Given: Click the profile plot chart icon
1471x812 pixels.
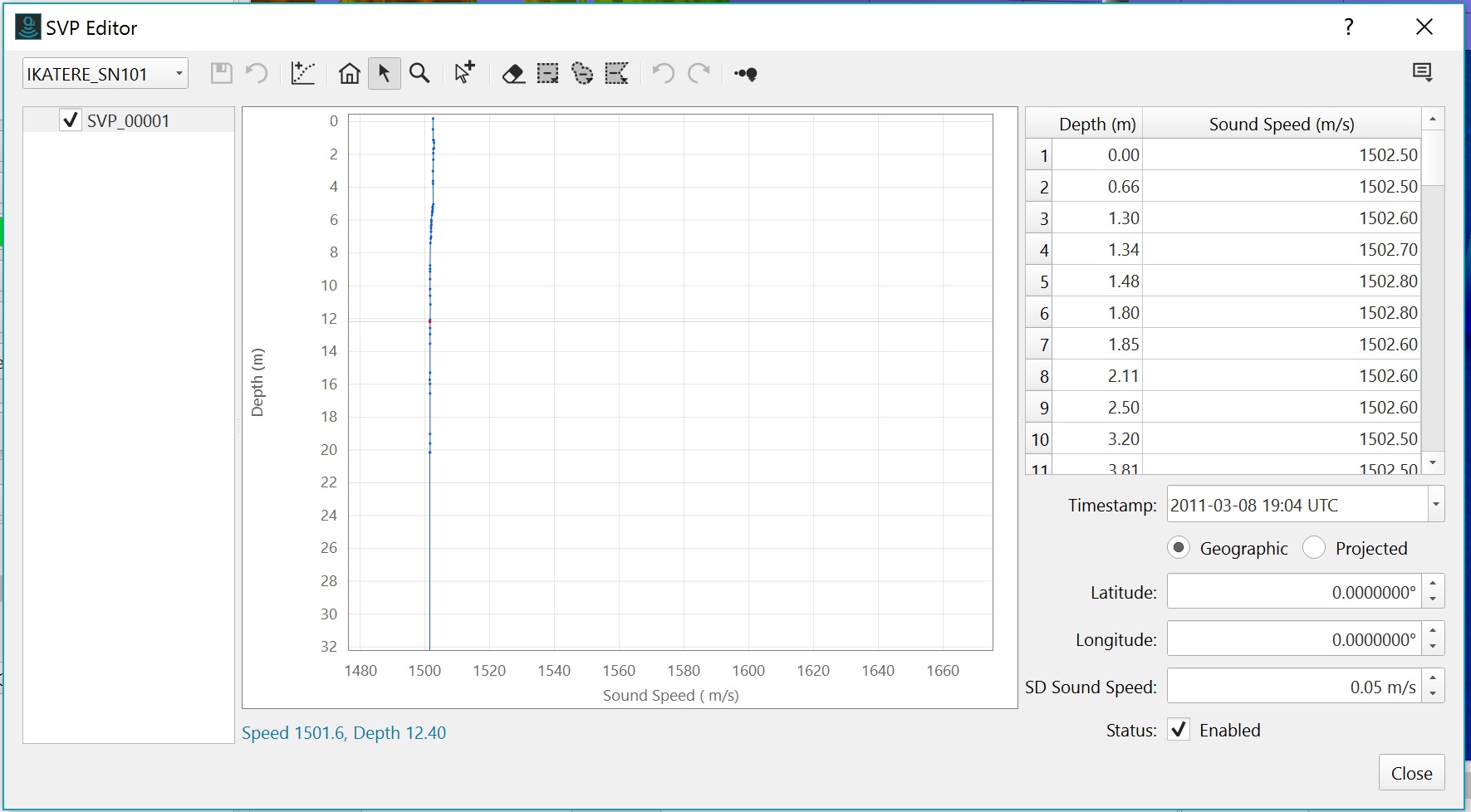Looking at the screenshot, I should point(303,74).
